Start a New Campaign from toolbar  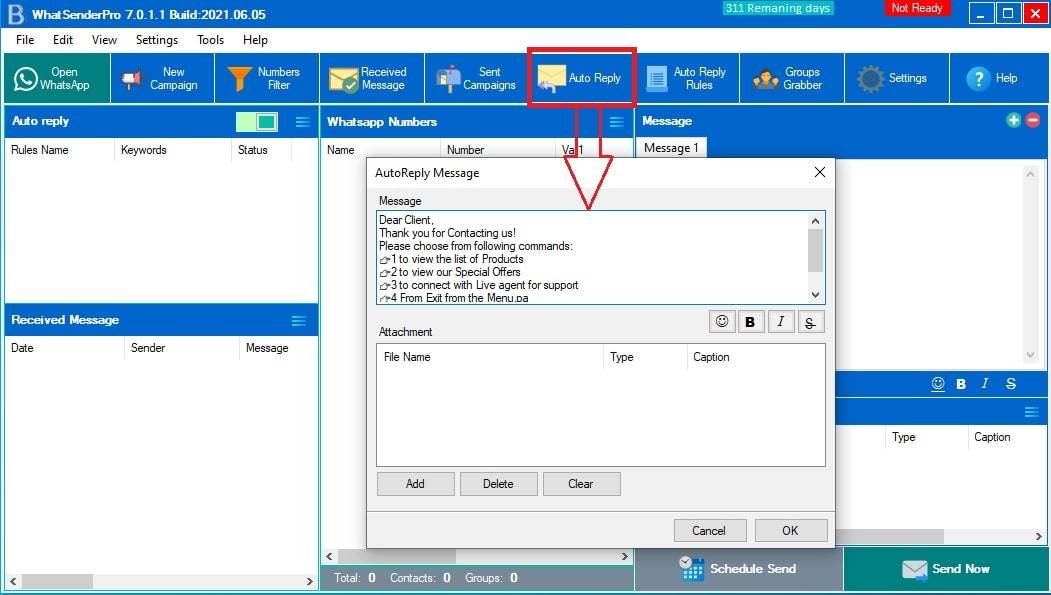[x=160, y=78]
